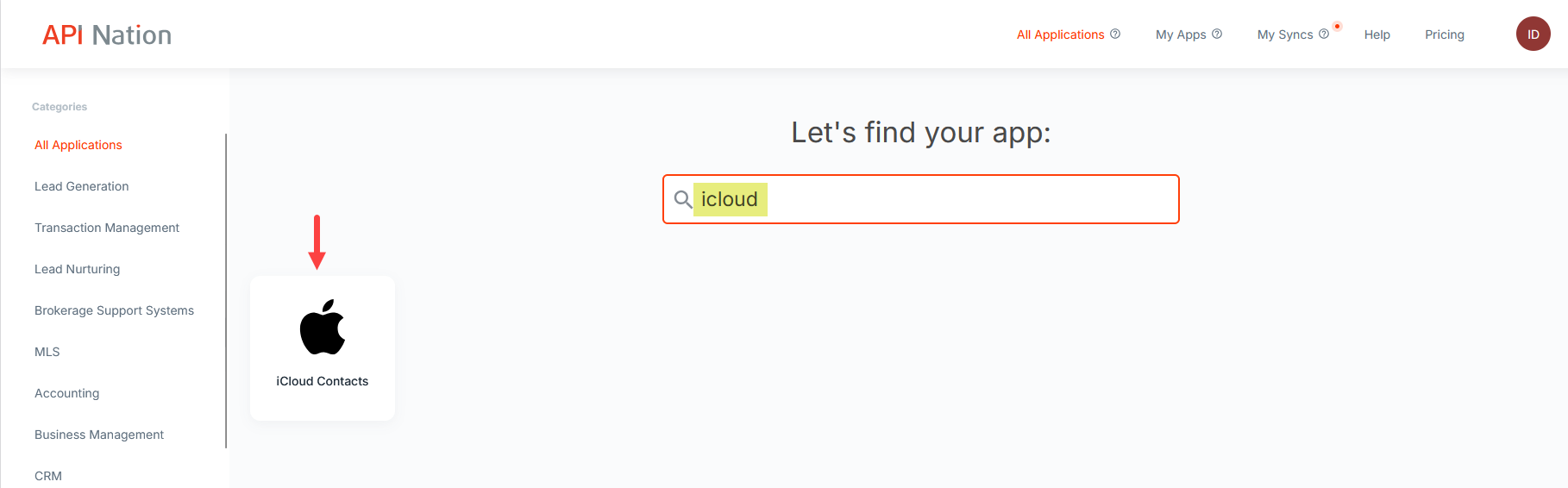The image size is (1568, 488).
Task: Click the search magnifier icon
Action: [x=682, y=199]
